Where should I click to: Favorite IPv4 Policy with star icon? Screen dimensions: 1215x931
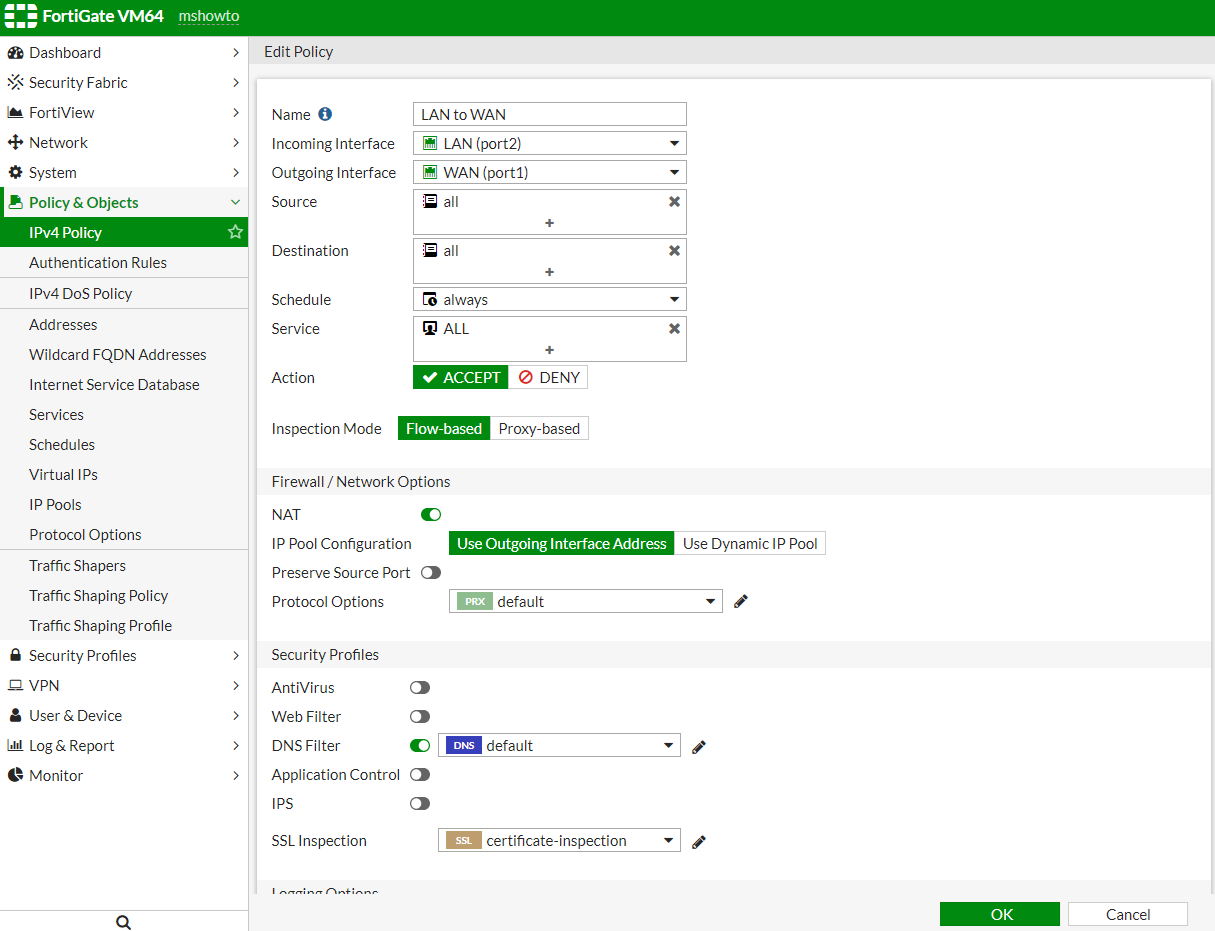coord(235,232)
